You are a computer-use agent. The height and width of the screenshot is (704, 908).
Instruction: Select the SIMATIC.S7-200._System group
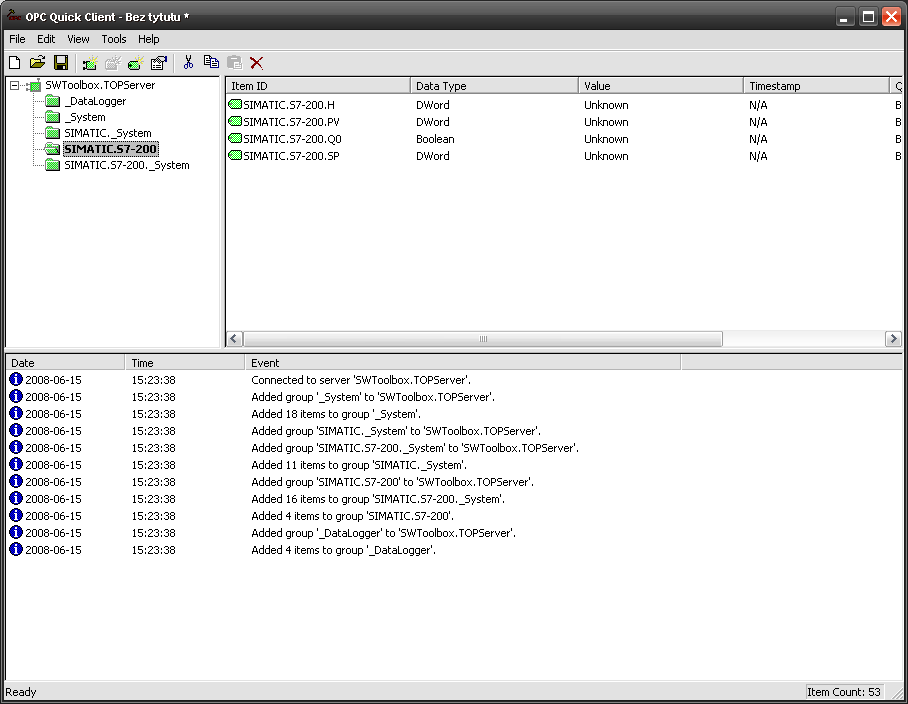point(126,165)
